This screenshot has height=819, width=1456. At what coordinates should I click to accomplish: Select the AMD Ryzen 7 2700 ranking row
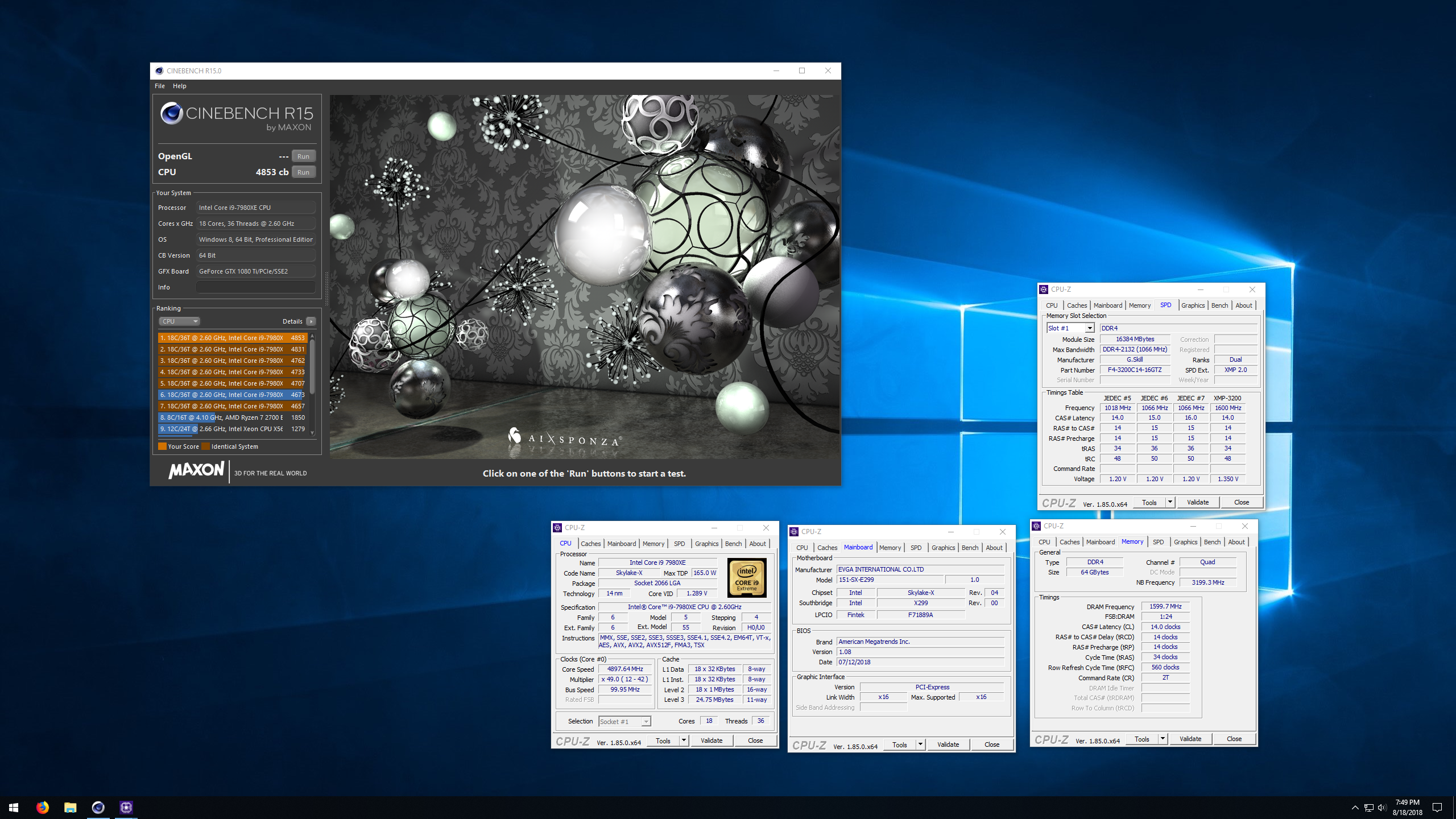point(233,417)
